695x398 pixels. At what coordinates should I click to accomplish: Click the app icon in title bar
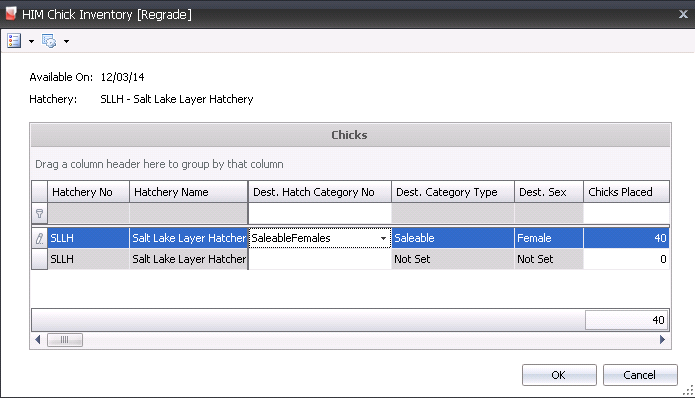tap(11, 14)
